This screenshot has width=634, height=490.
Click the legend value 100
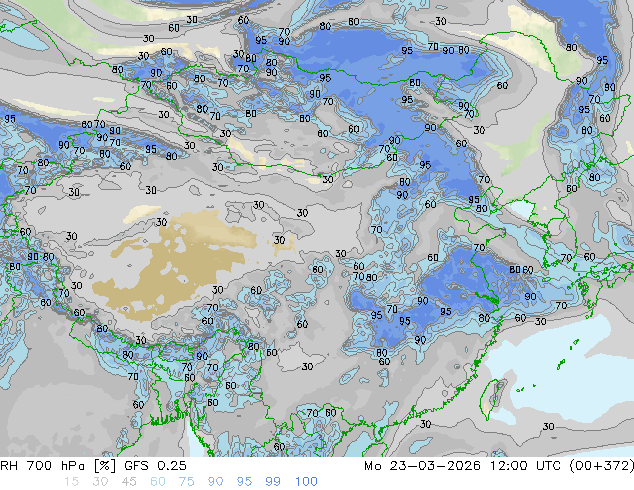[x=306, y=482]
